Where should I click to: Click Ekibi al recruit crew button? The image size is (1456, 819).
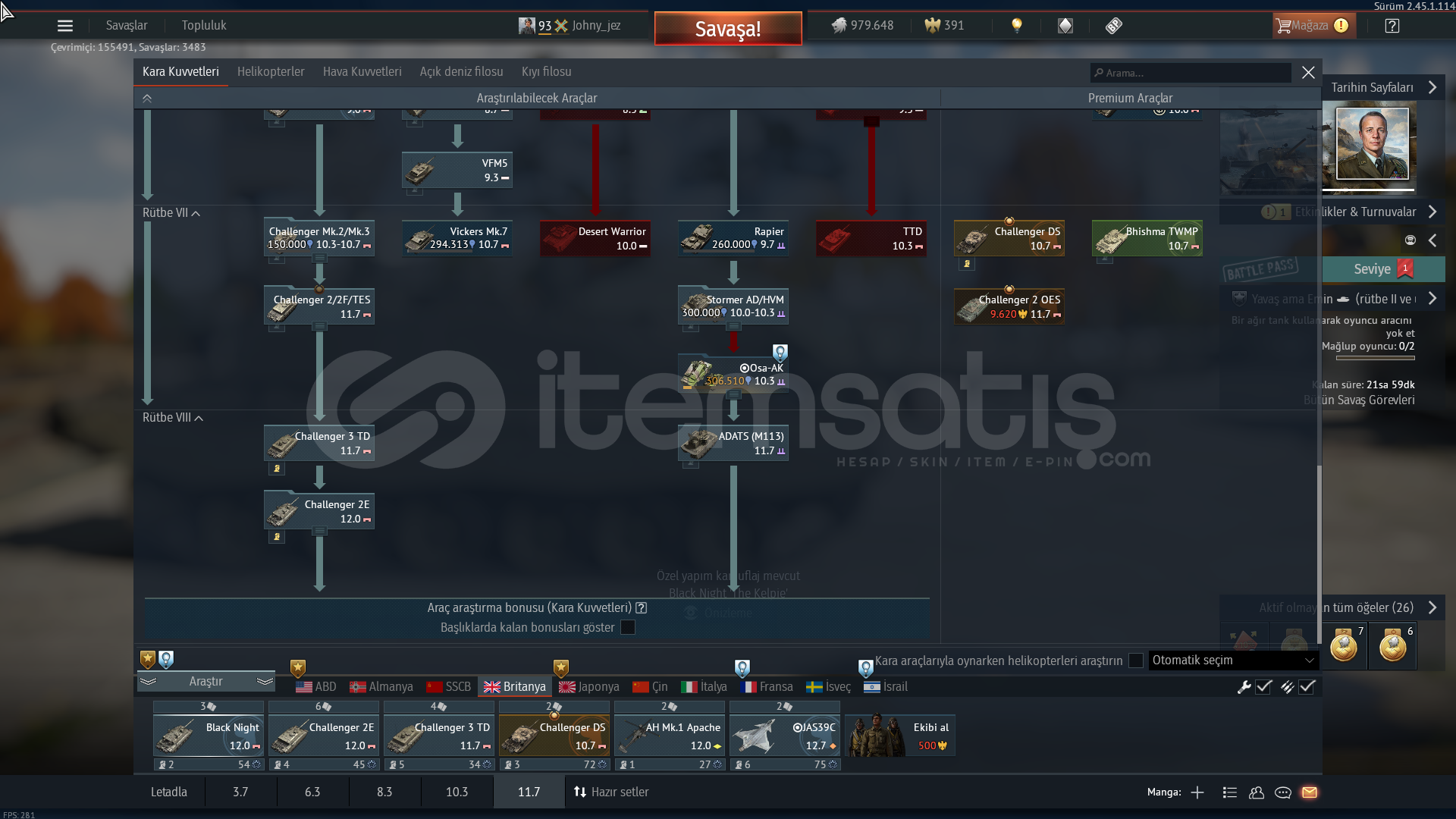click(900, 736)
